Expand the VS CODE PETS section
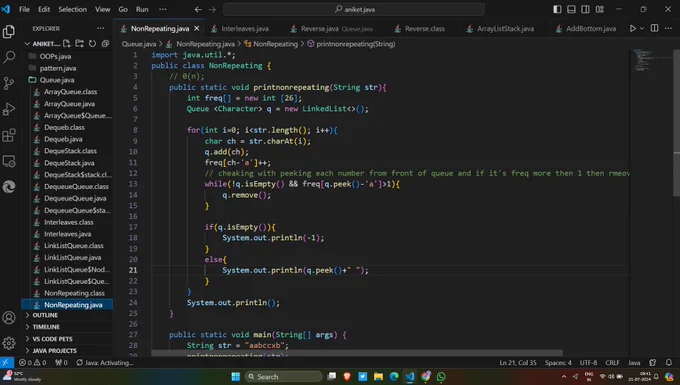The width and height of the screenshot is (680, 385). pyautogui.click(x=67, y=339)
